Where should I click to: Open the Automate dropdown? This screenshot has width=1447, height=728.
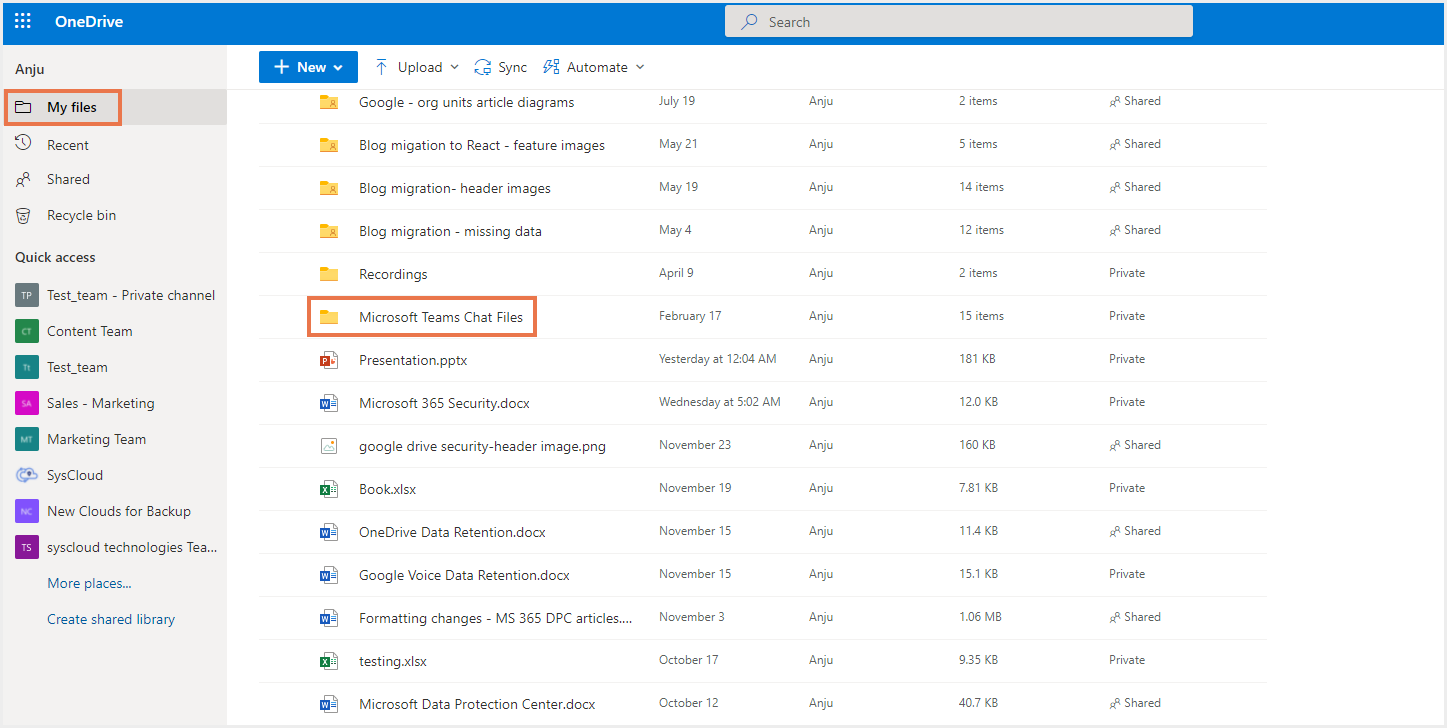(x=594, y=67)
